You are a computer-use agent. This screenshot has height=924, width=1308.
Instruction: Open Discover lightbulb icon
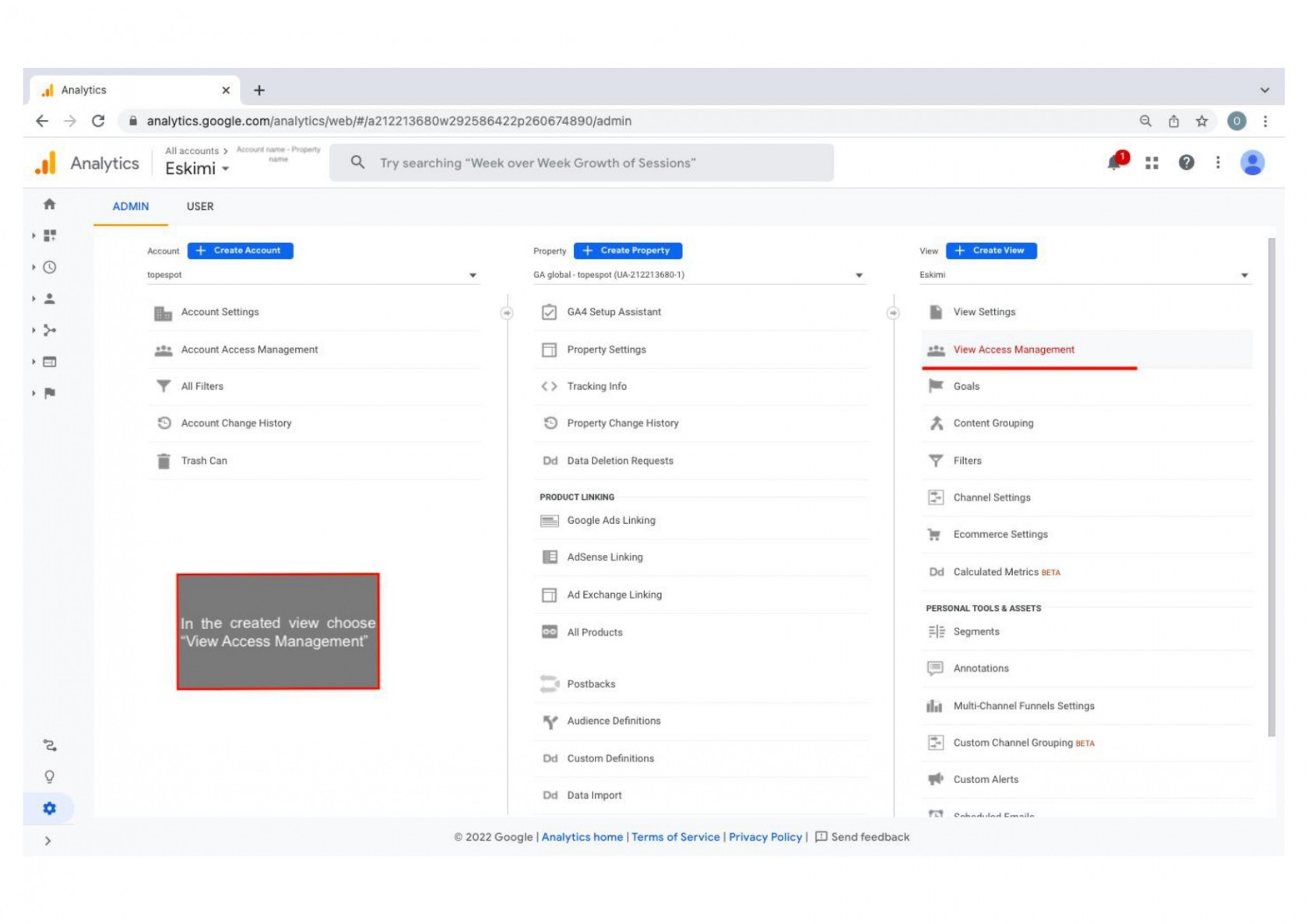(x=50, y=777)
